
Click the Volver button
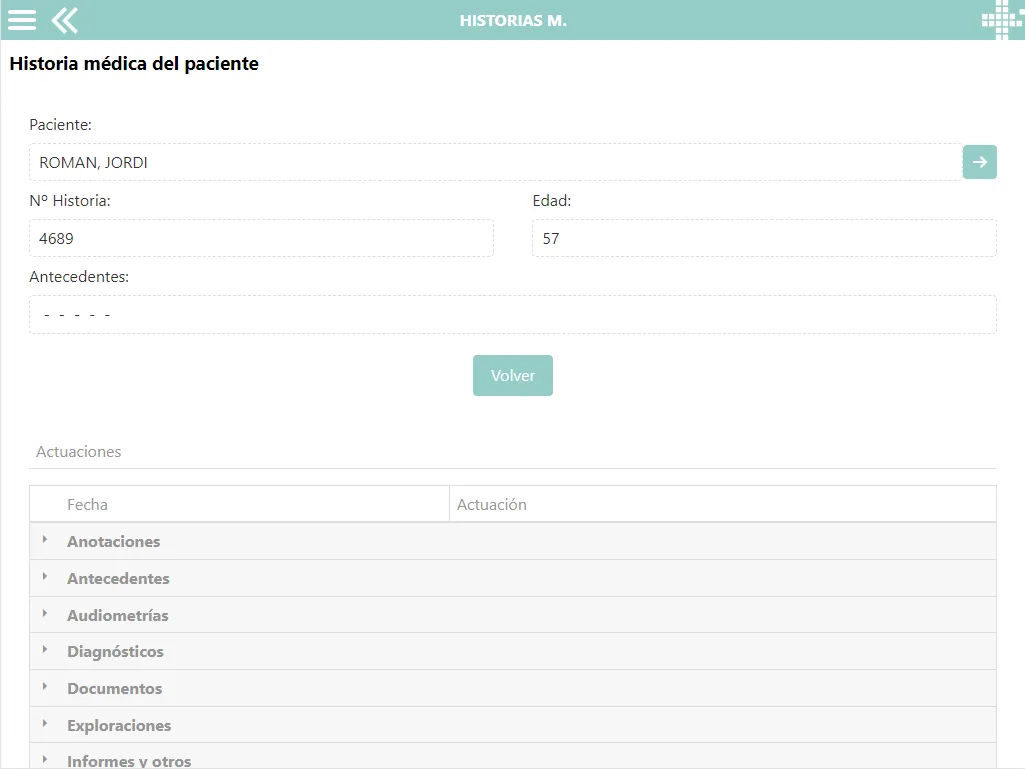pos(512,375)
